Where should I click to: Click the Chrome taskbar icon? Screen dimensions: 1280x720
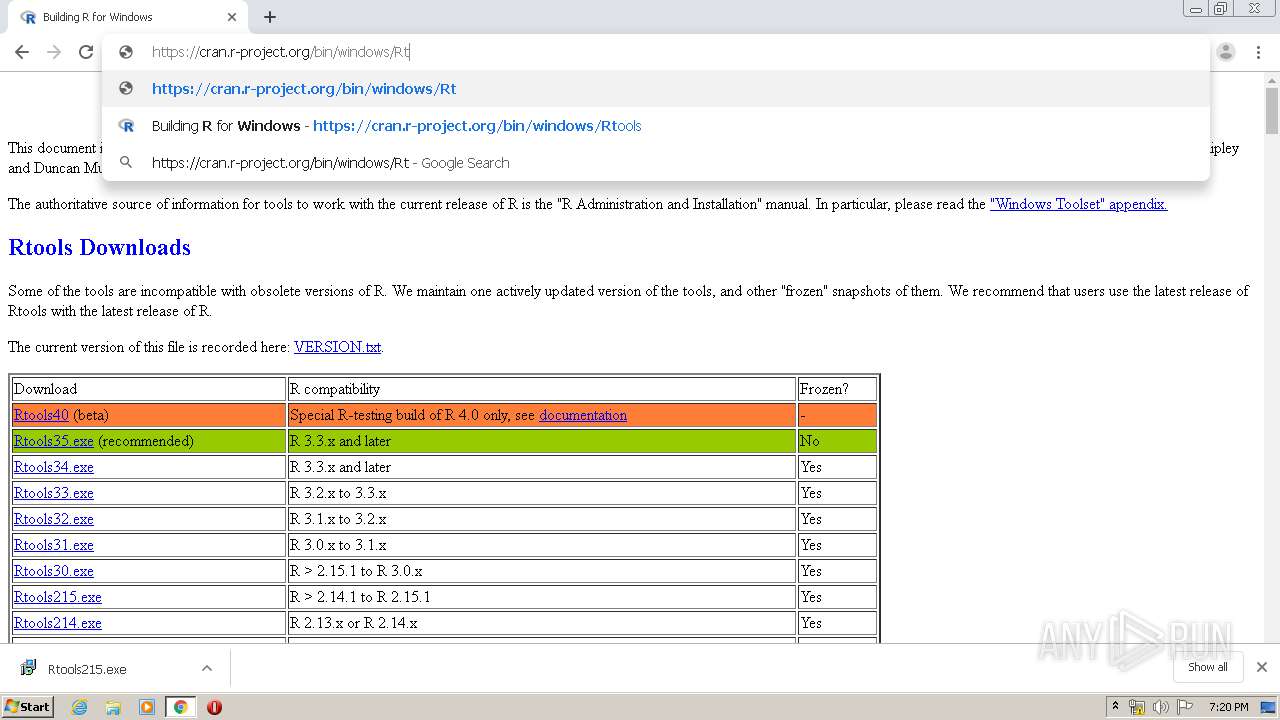(x=181, y=707)
